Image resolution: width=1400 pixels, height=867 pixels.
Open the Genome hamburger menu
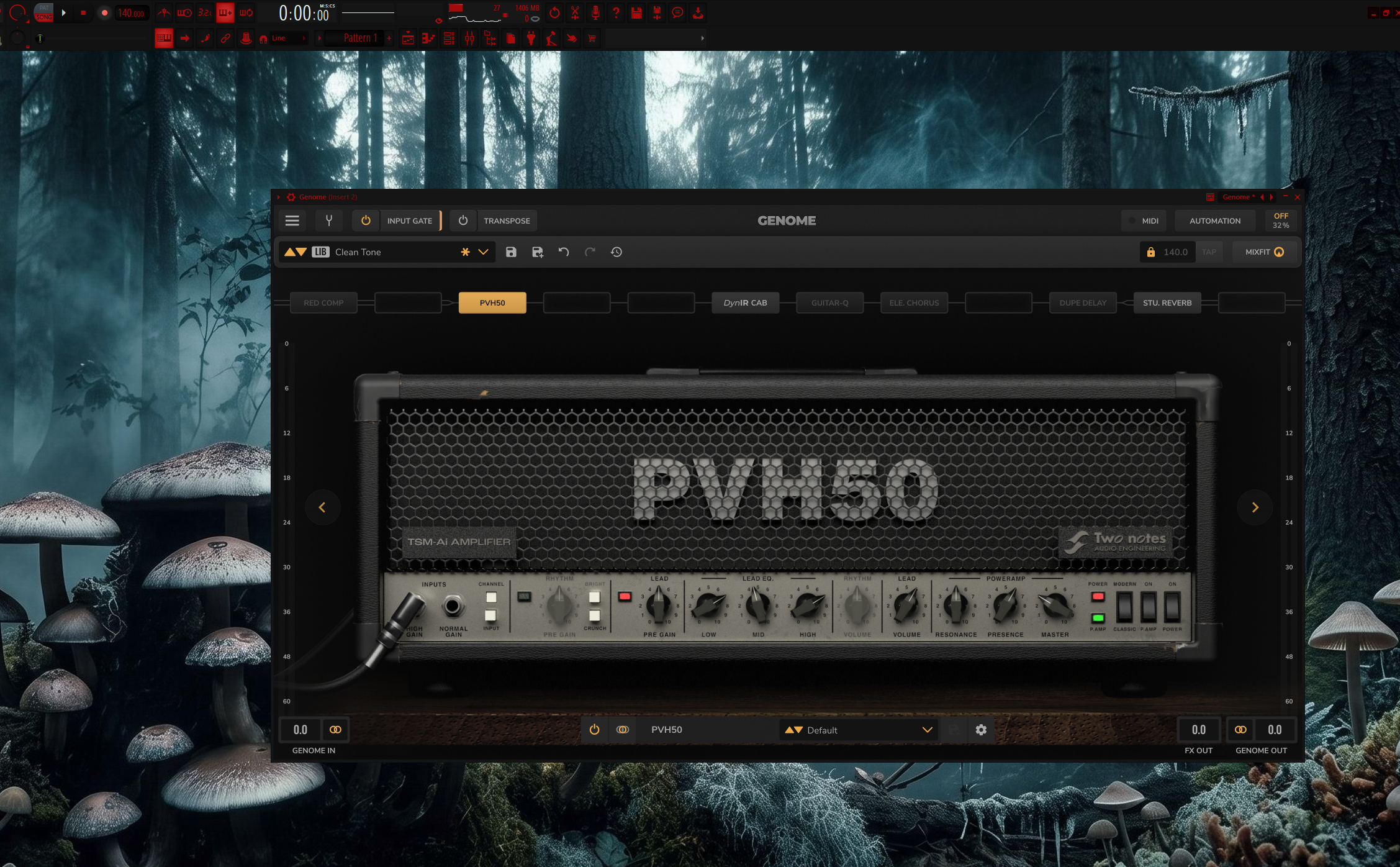pyautogui.click(x=292, y=220)
